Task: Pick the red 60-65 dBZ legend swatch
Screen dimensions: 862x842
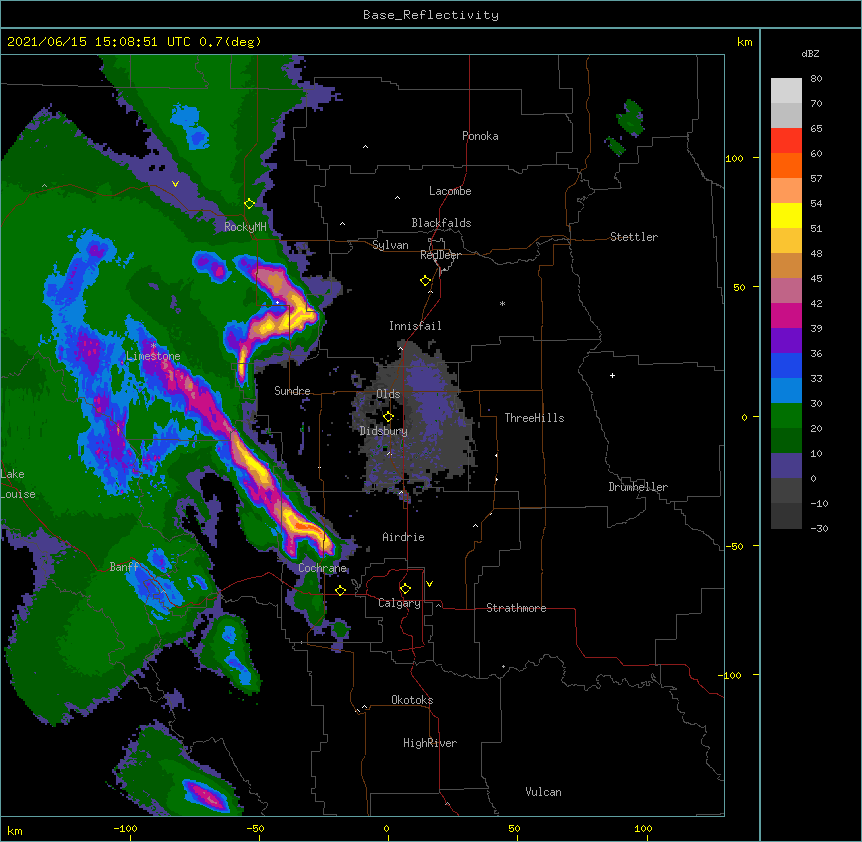Action: pyautogui.click(x=786, y=141)
